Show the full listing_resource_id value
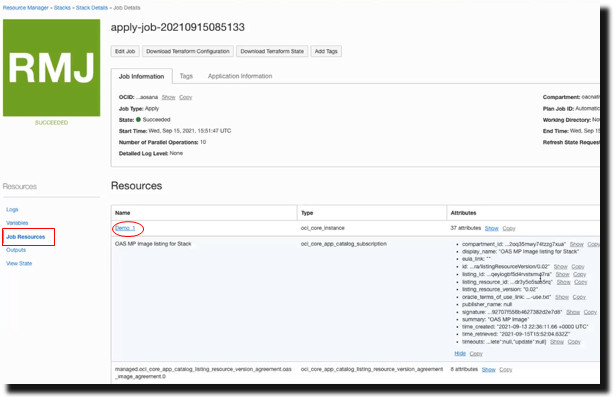 point(563,282)
